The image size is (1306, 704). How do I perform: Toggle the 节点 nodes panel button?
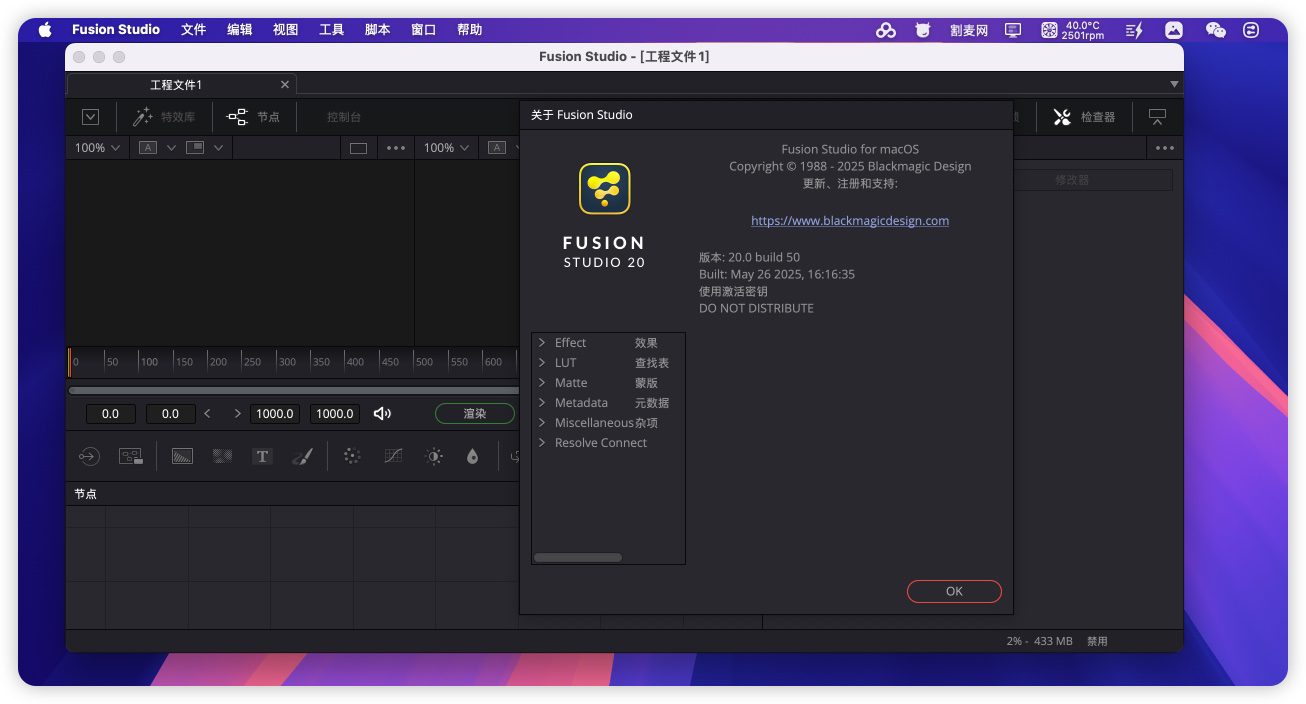coord(254,117)
